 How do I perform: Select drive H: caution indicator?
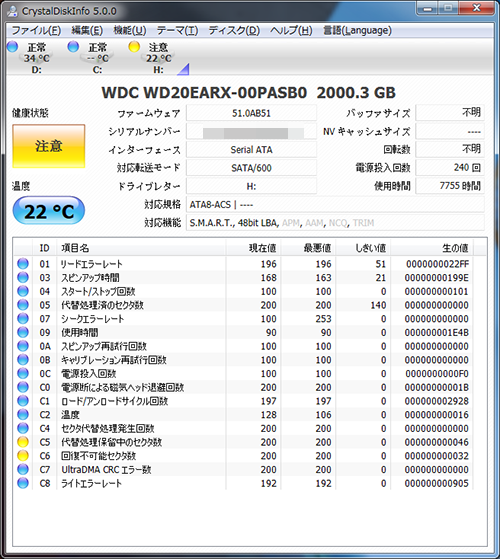coord(151,57)
